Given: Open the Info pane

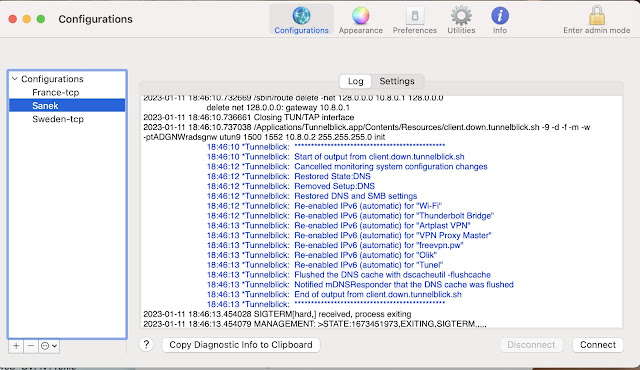Looking at the screenshot, I should click(x=500, y=20).
